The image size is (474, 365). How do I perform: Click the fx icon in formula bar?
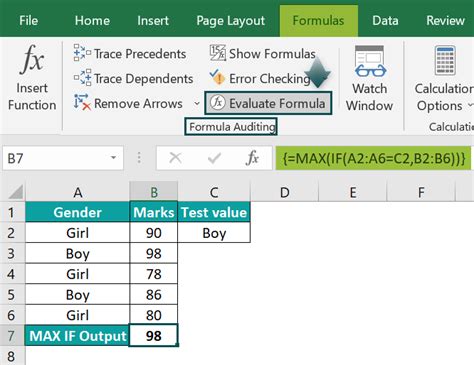(252, 158)
